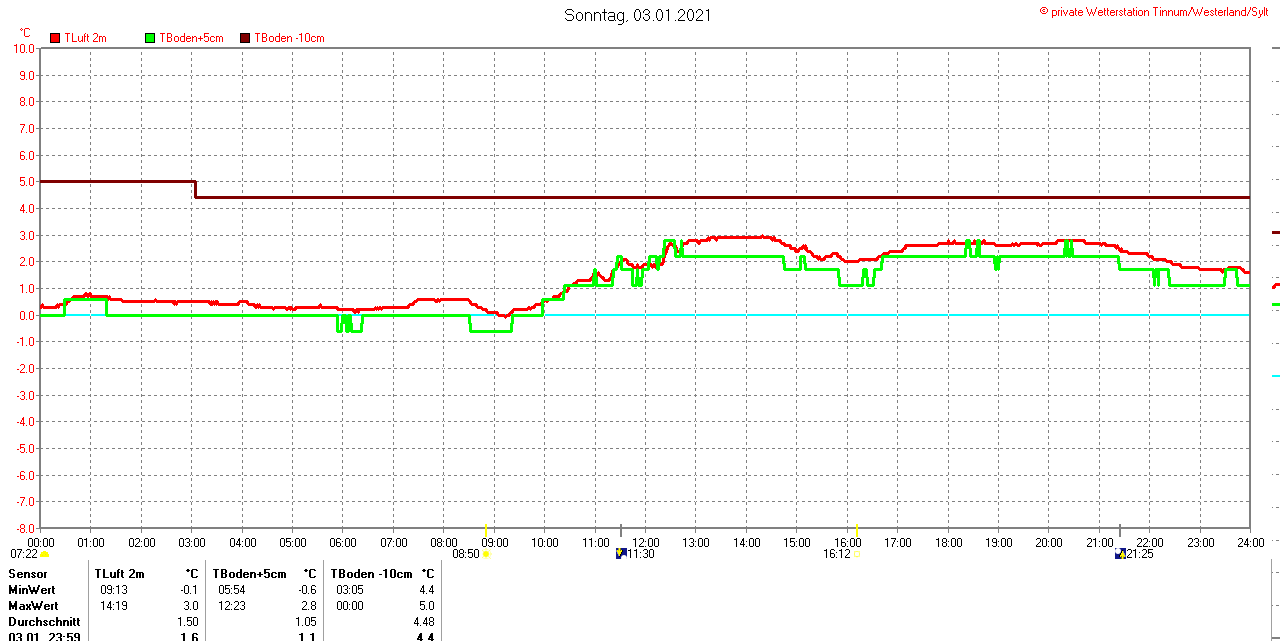Viewport: 1280px width, 641px height.
Task: Click the sunrise sun icon at 08:50
Action: (487, 554)
